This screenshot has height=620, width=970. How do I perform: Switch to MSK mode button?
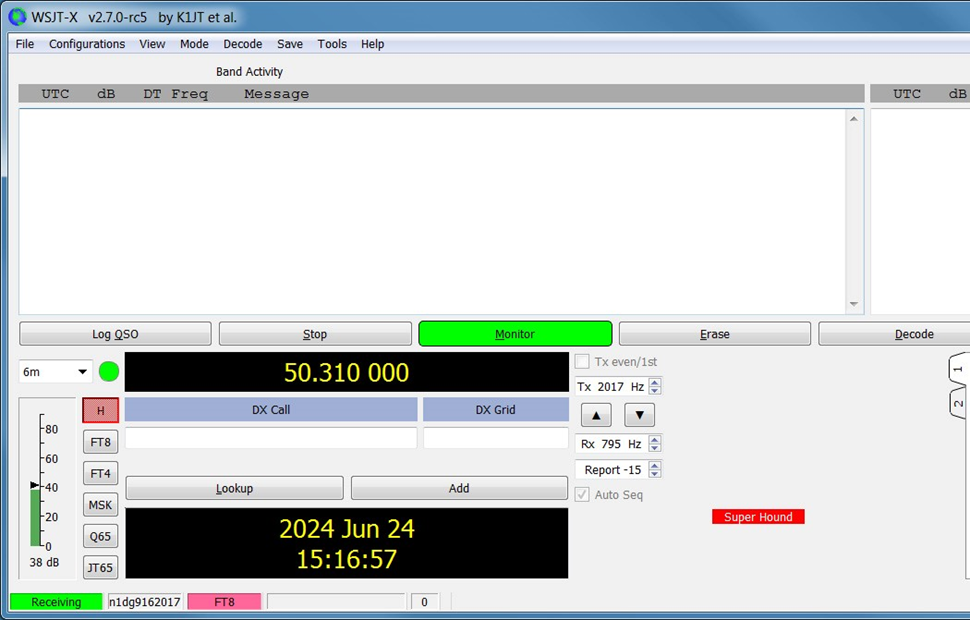click(x=100, y=505)
